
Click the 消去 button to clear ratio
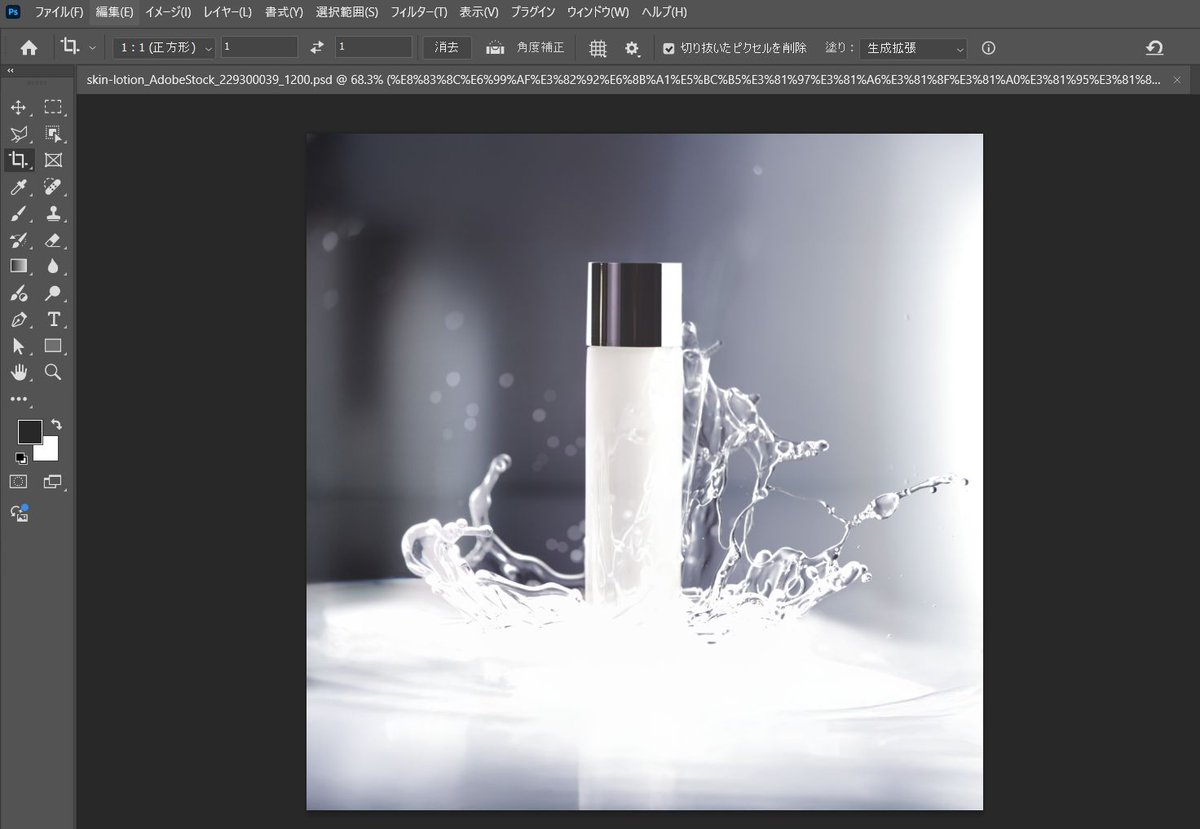[446, 46]
